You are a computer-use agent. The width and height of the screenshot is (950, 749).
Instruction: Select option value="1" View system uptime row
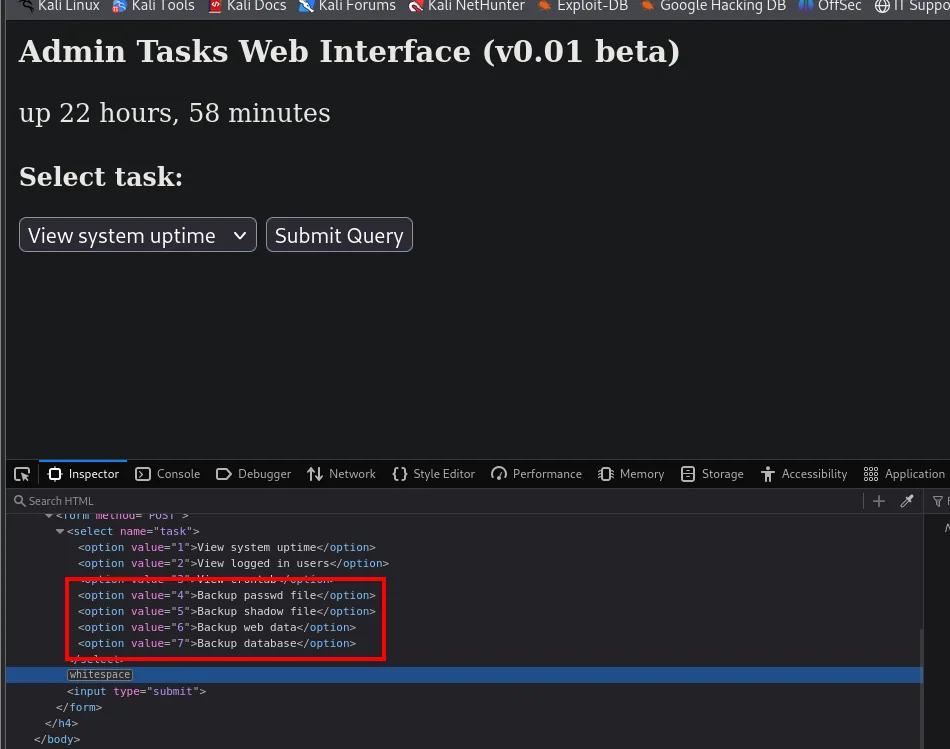click(x=227, y=547)
